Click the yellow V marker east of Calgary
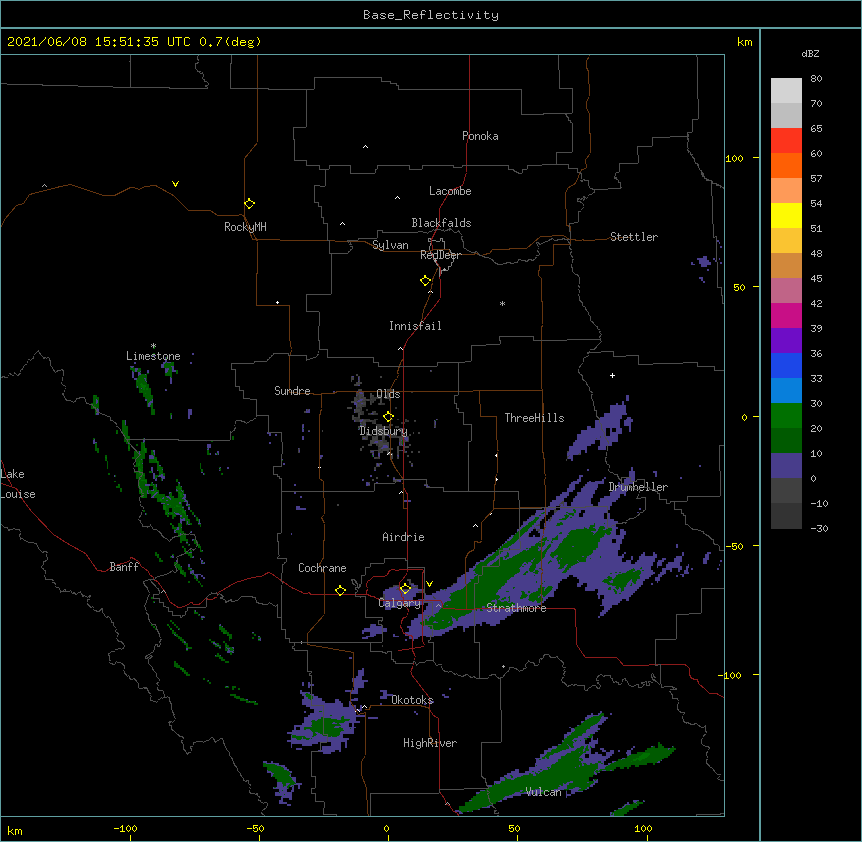 coord(429,584)
